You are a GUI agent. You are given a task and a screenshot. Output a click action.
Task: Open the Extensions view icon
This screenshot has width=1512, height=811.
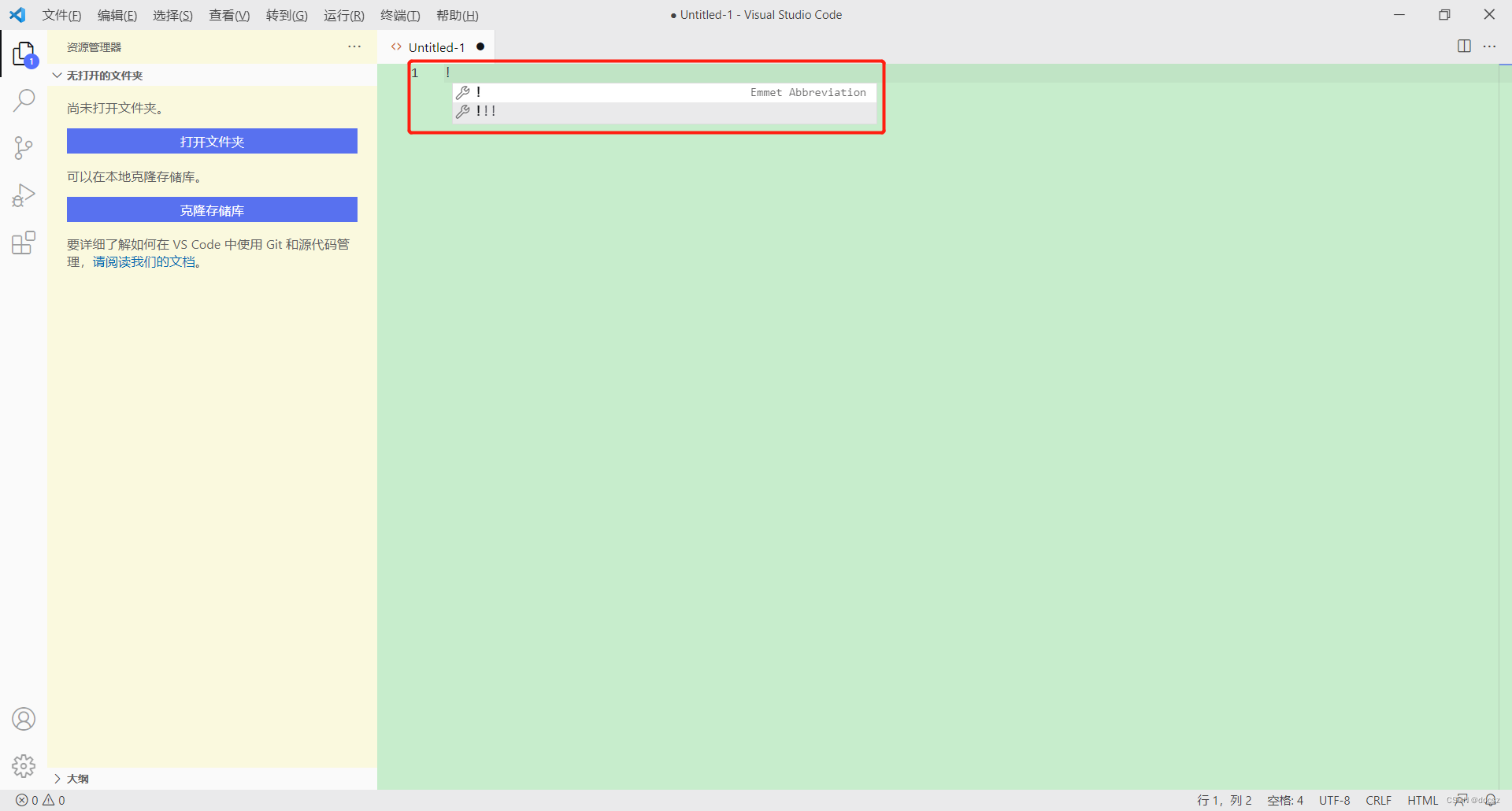point(24,243)
